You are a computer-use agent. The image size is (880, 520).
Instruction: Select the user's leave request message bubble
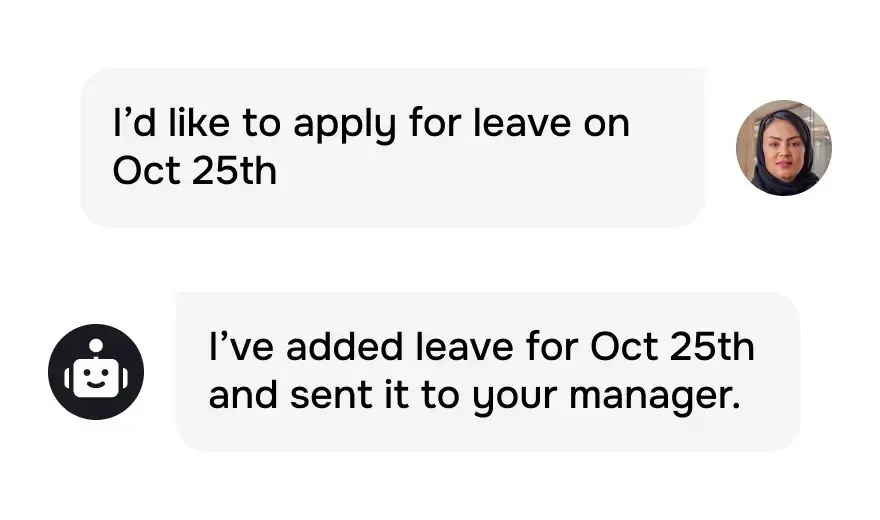tap(392, 148)
